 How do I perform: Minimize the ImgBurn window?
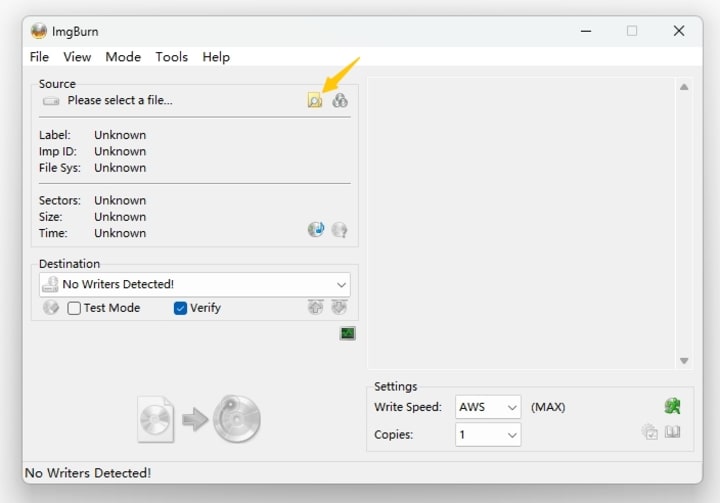[x=585, y=31]
